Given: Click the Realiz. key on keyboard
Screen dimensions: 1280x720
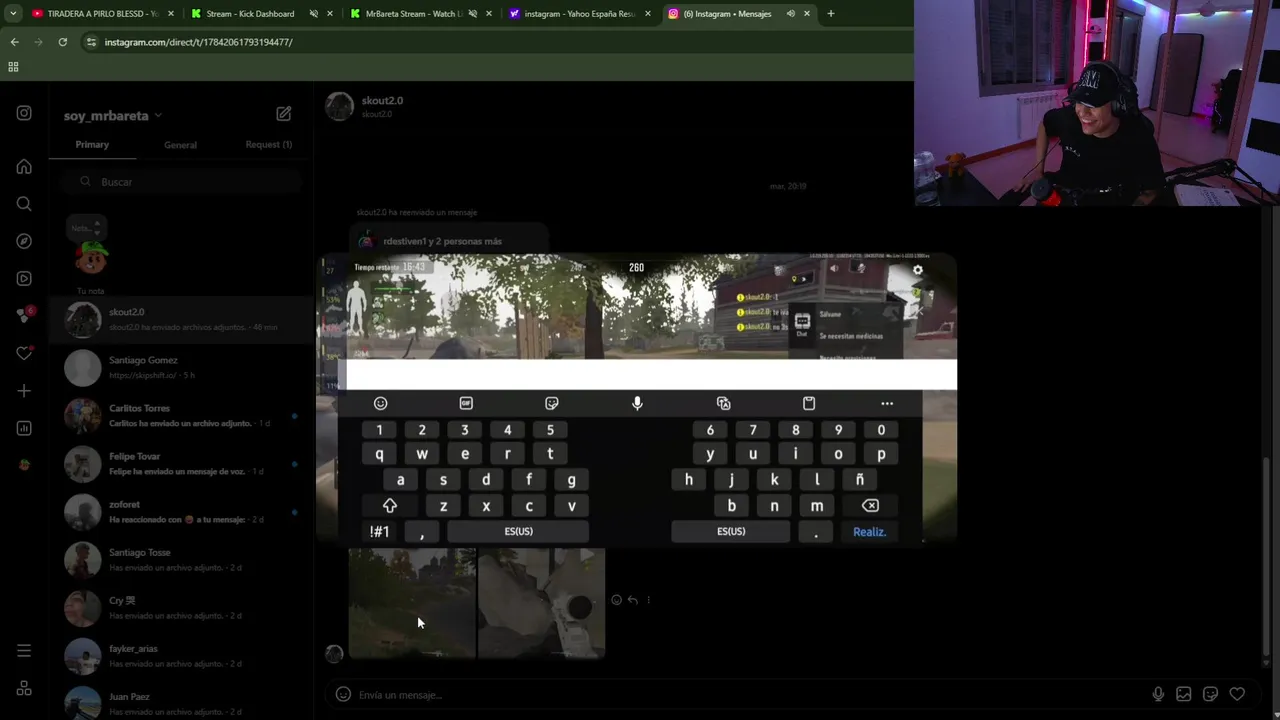Looking at the screenshot, I should coord(869,532).
